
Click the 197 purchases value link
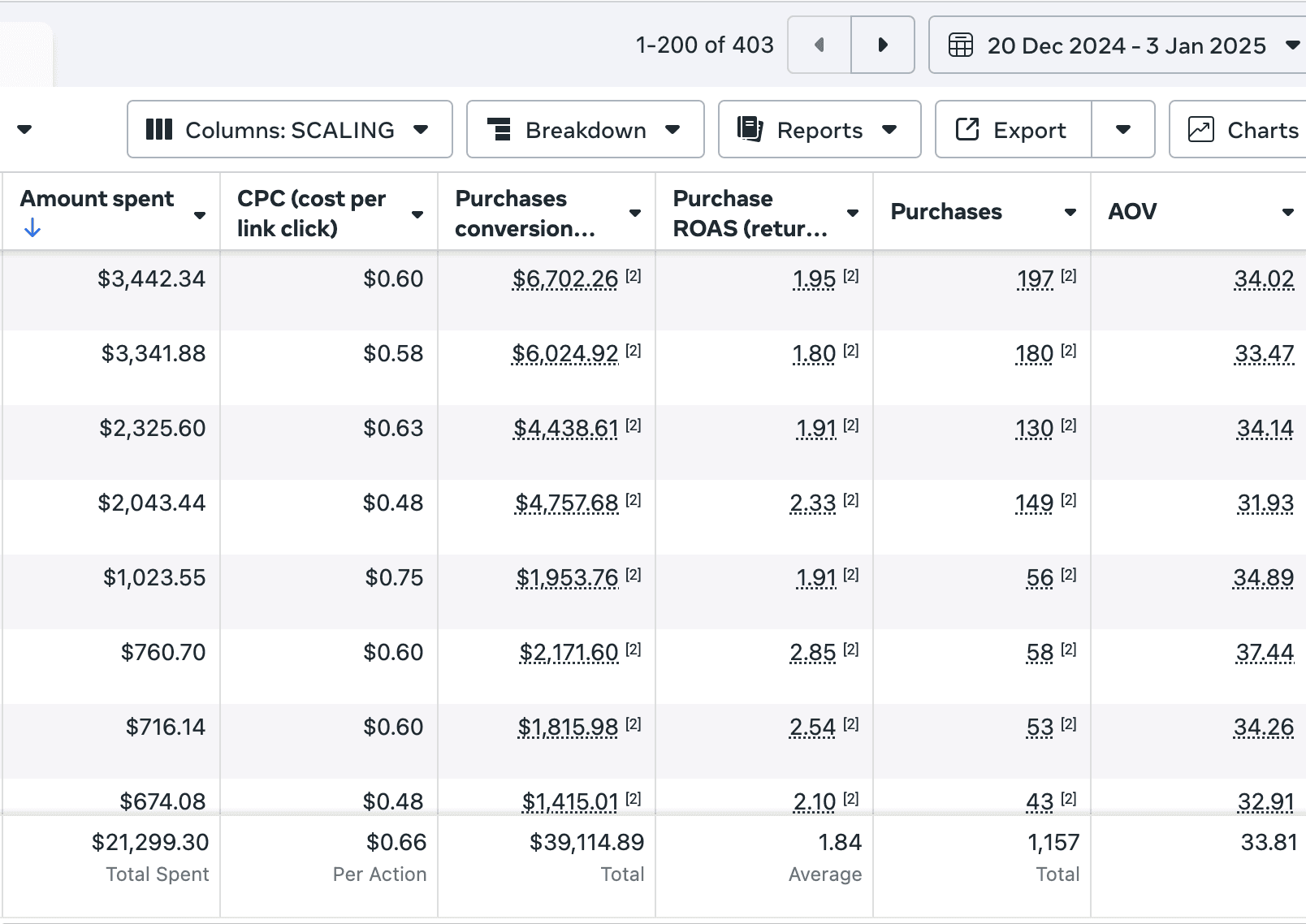(1036, 279)
